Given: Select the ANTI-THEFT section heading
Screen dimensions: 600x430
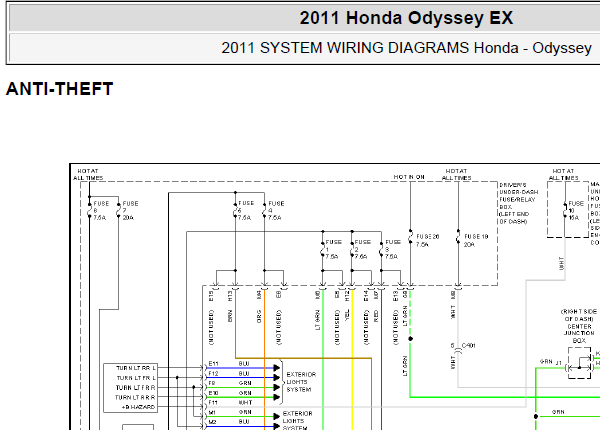Looking at the screenshot, I should [x=59, y=89].
